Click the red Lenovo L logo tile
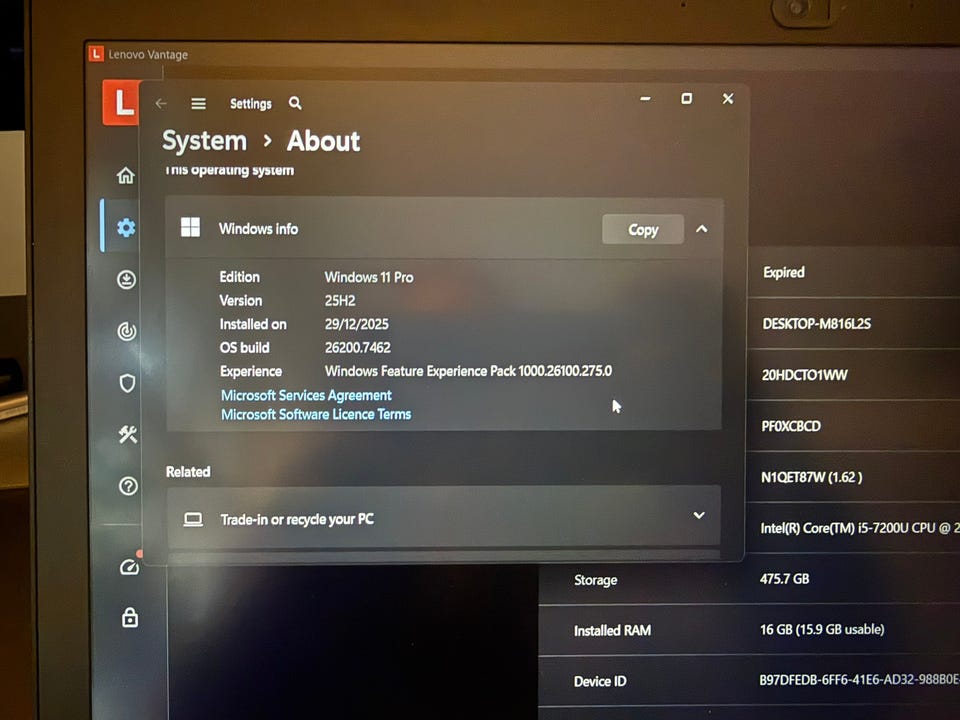The width and height of the screenshot is (960, 720). tap(121, 102)
